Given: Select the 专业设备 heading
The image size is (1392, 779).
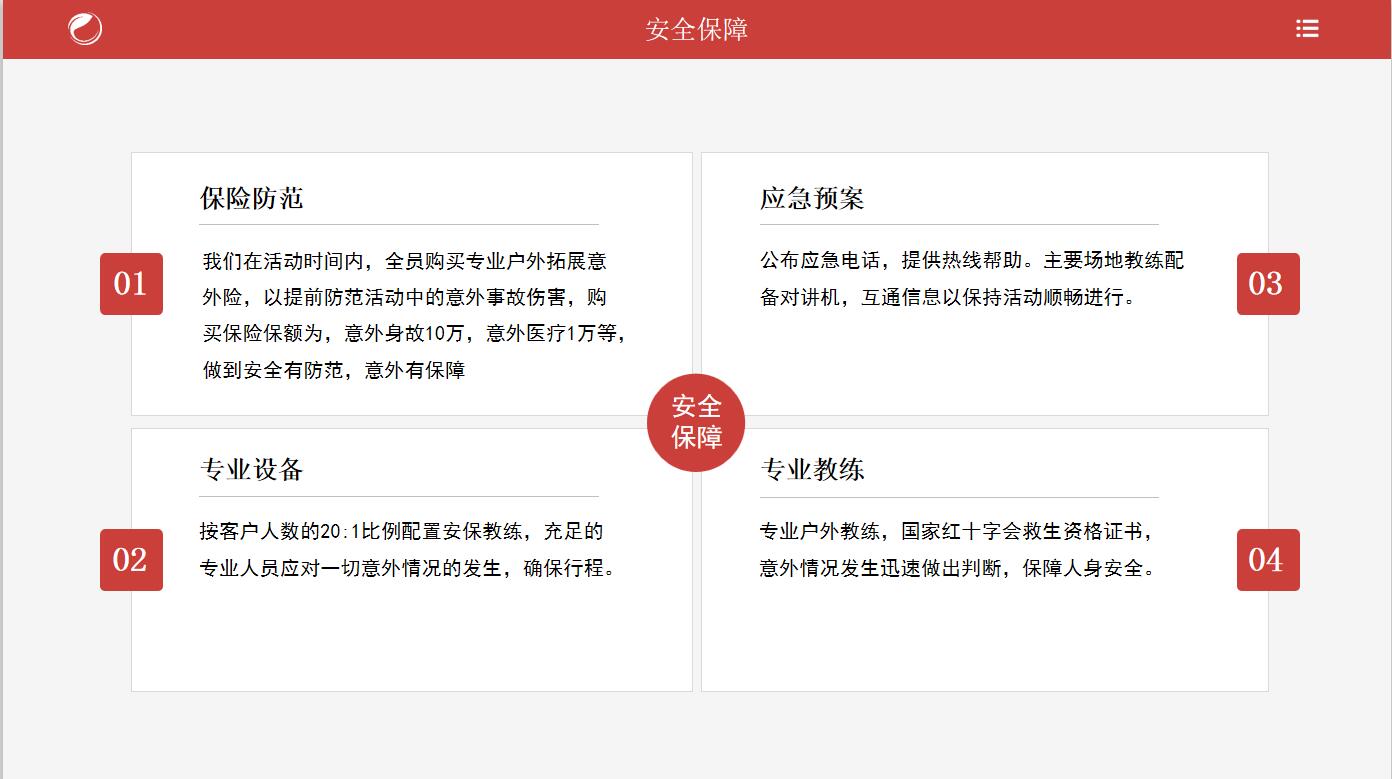Looking at the screenshot, I should click(x=251, y=470).
